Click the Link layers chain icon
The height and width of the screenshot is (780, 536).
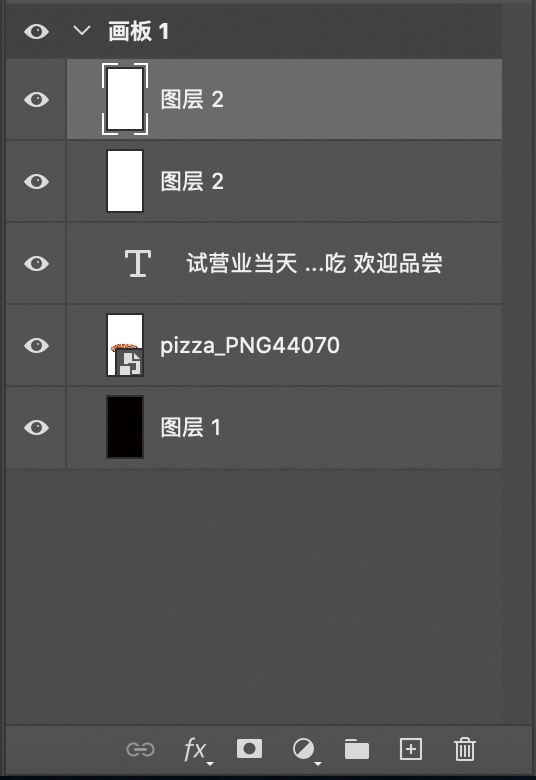[x=140, y=749]
